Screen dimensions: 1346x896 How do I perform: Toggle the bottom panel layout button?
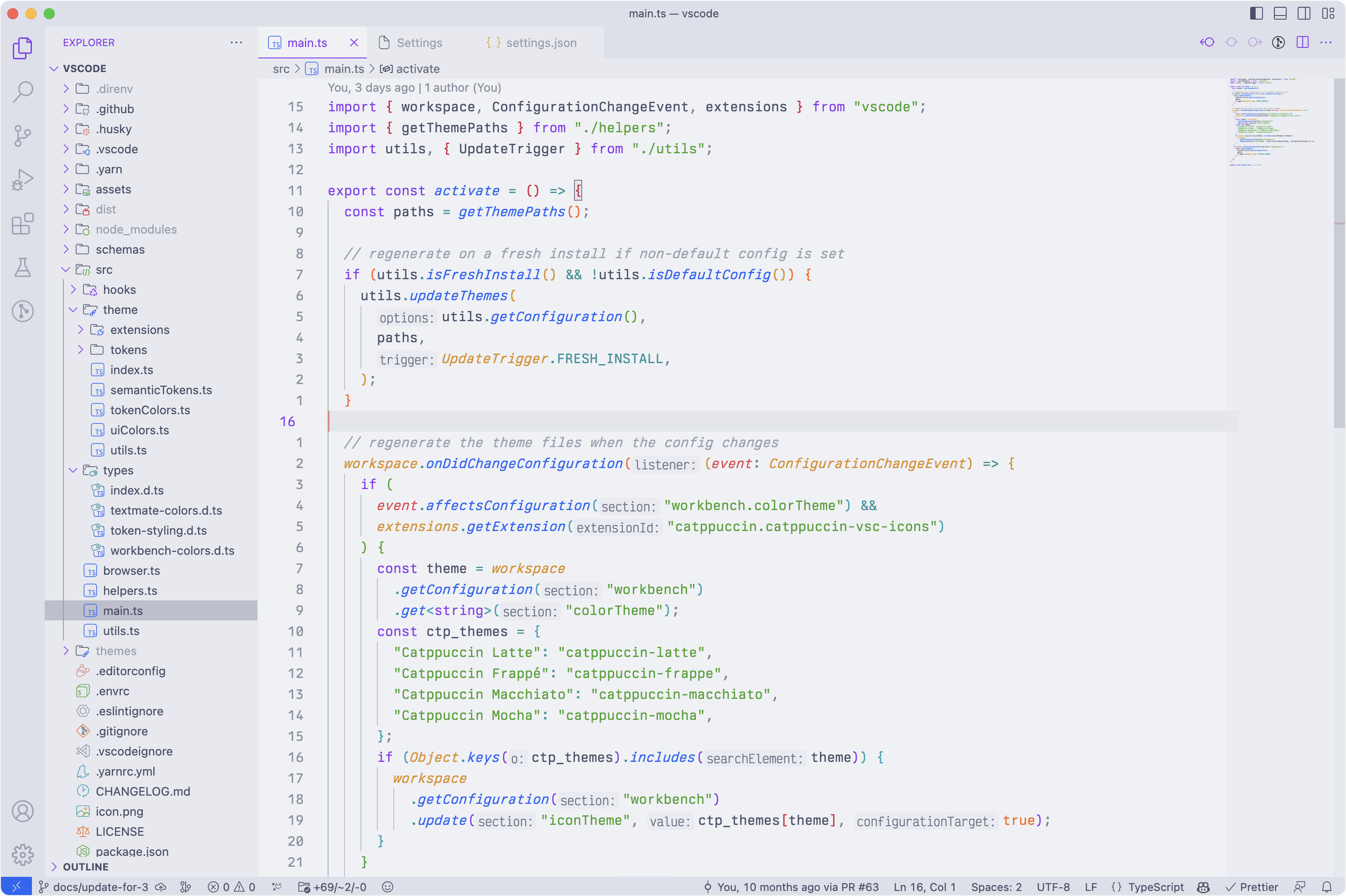coord(1280,13)
